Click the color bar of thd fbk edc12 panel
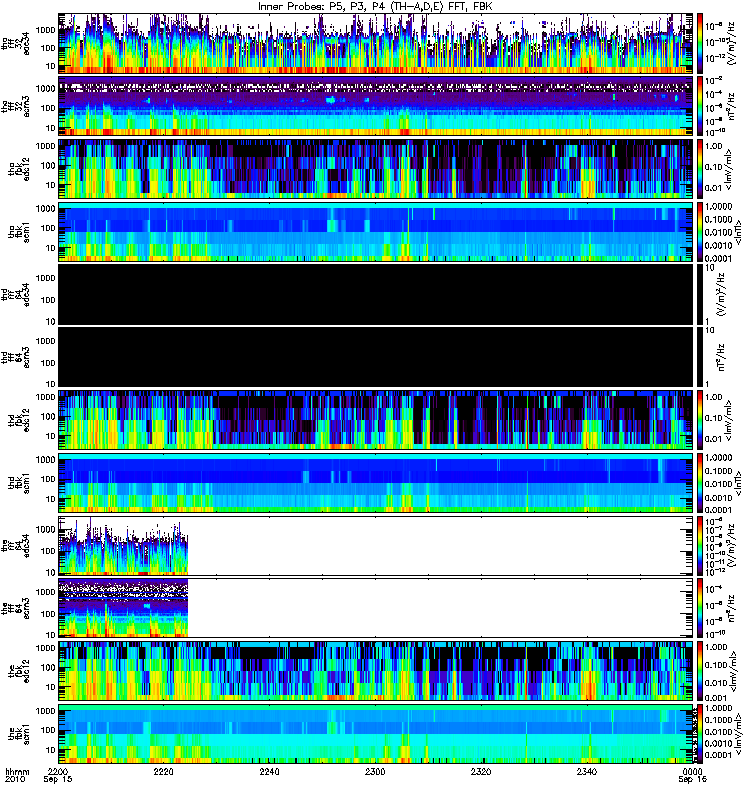Viewport: 750px width, 800px height. 700,420
